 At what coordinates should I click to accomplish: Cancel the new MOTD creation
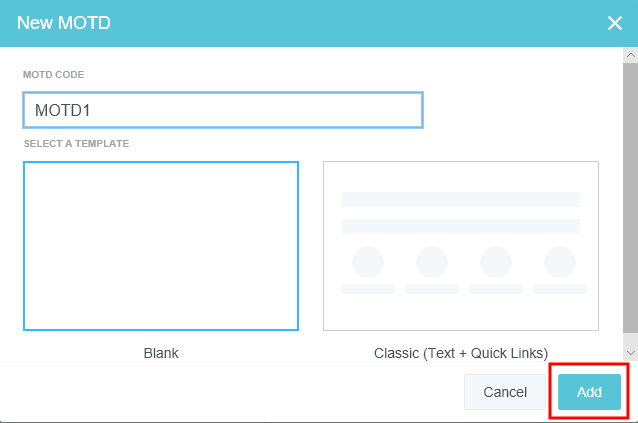505,392
